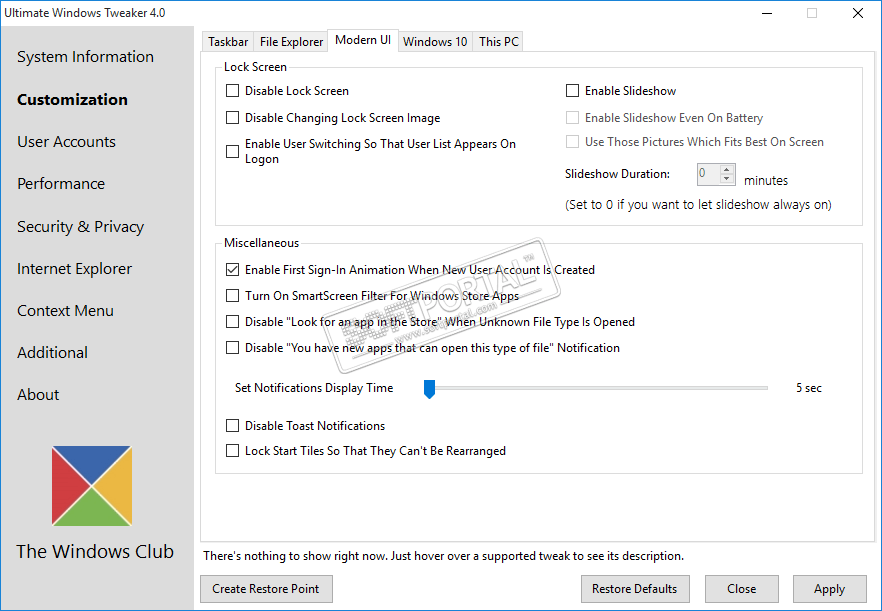The image size is (882, 611).
Task: Open User Accounts section
Action: (x=66, y=142)
